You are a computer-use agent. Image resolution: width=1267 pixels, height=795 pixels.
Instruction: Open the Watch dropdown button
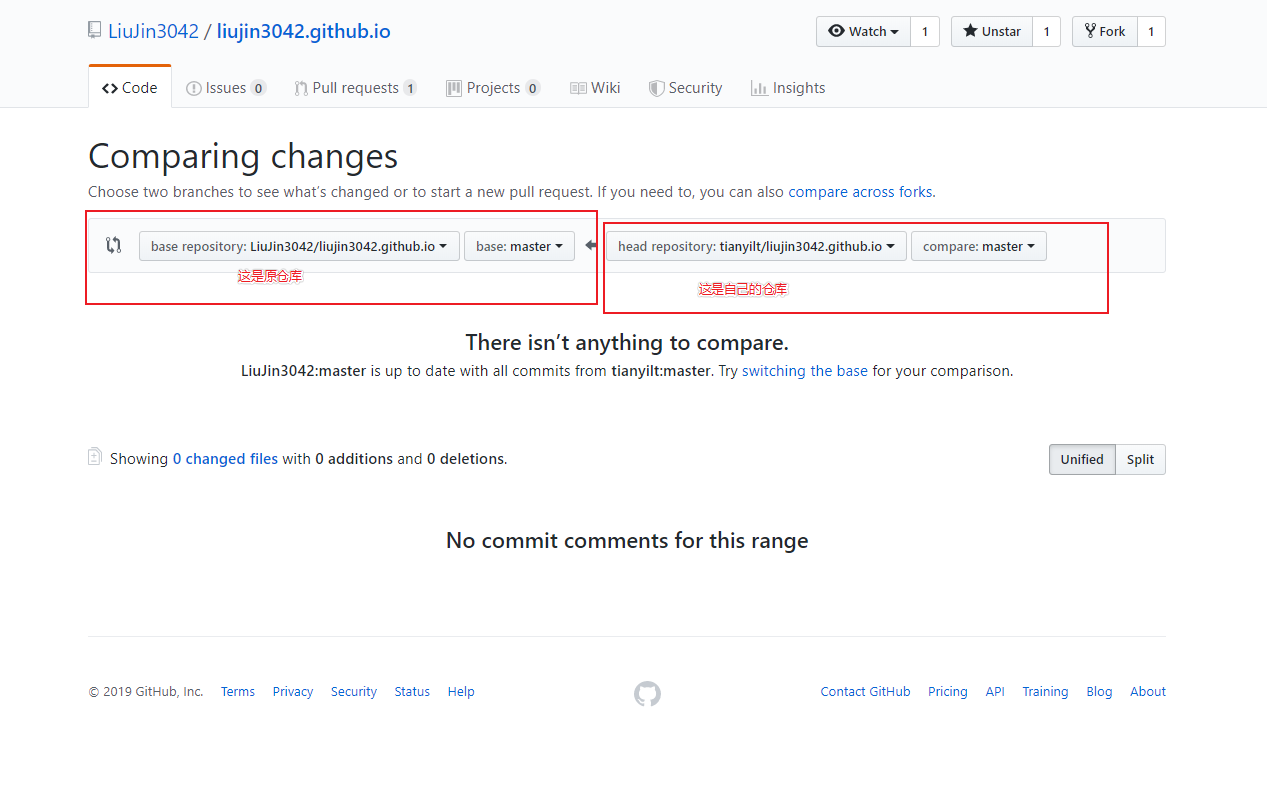(x=863, y=31)
